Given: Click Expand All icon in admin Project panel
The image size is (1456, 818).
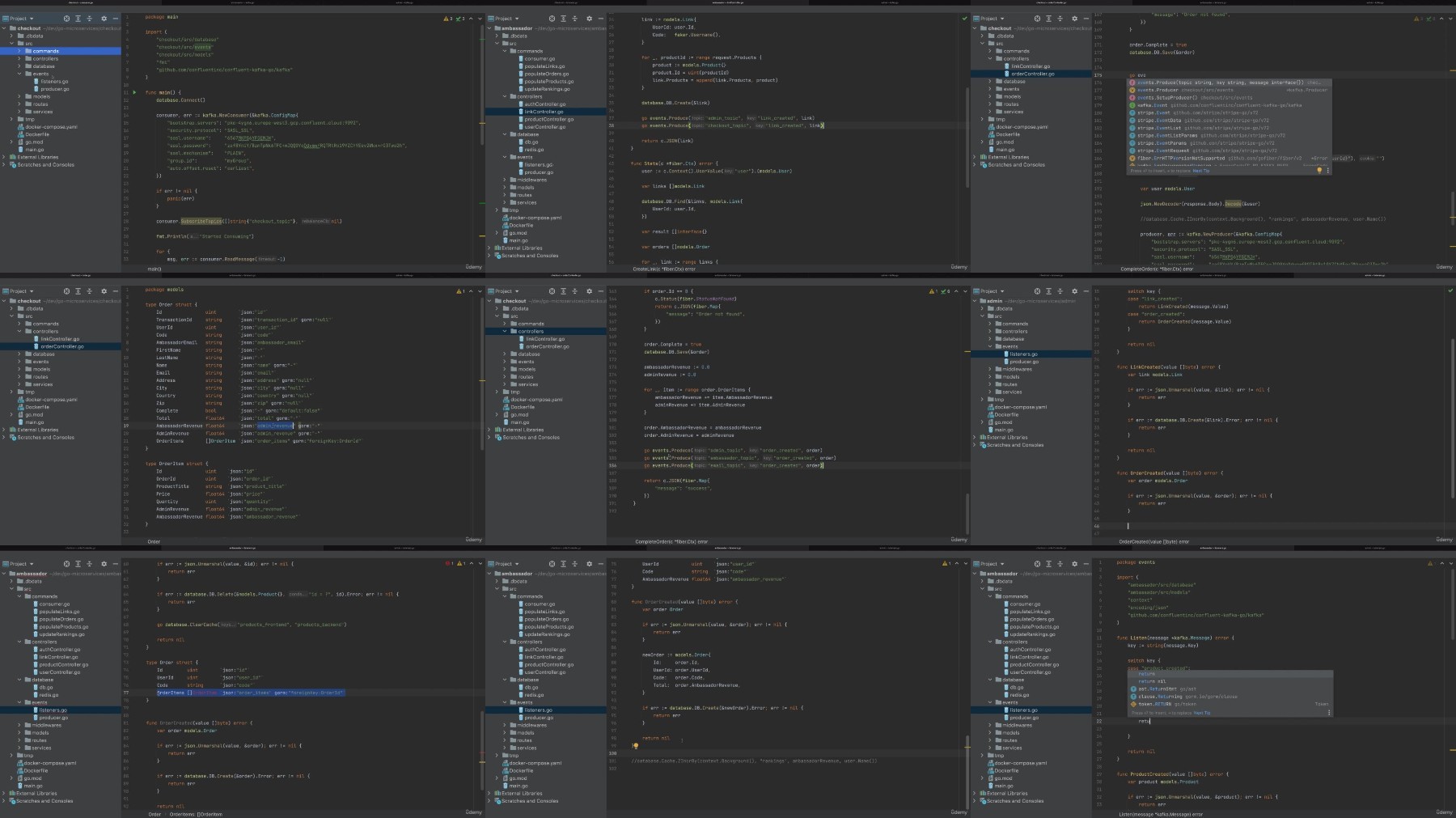Looking at the screenshot, I should pos(1048,291).
